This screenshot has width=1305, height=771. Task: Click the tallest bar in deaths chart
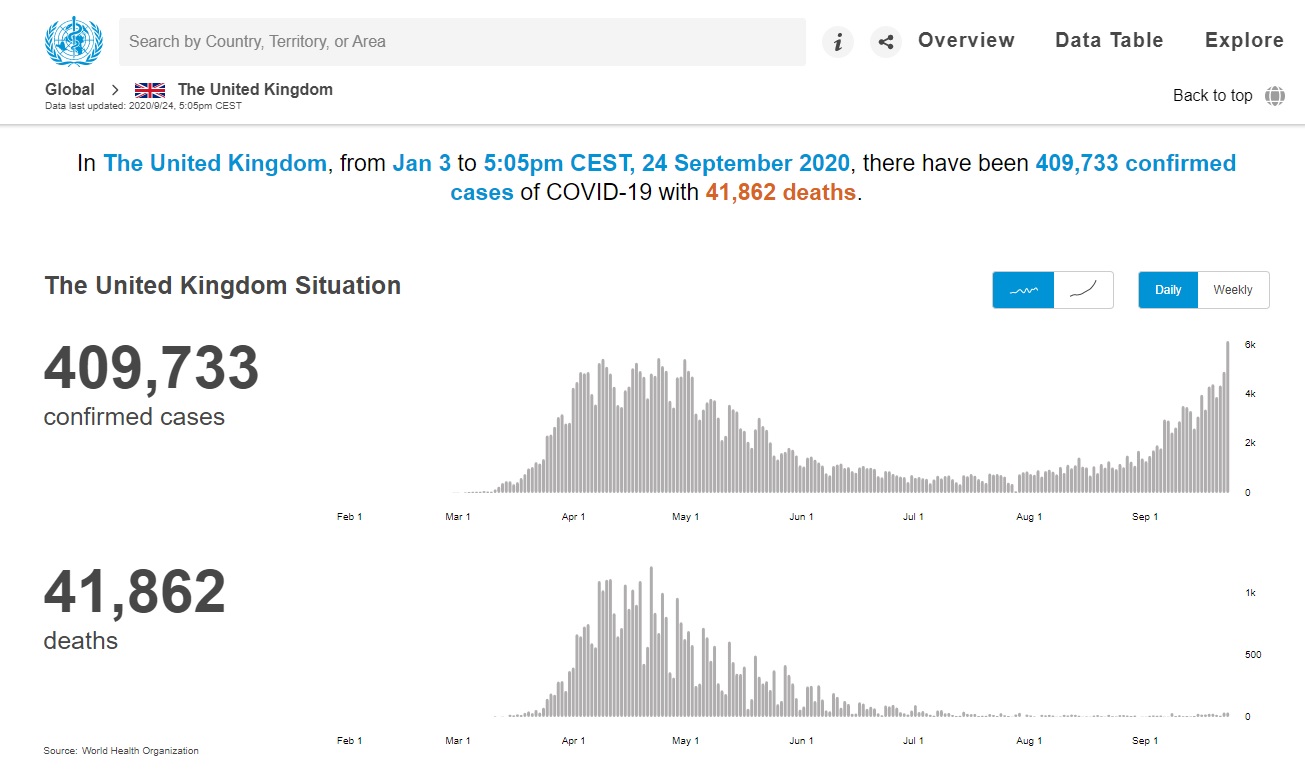[651, 642]
